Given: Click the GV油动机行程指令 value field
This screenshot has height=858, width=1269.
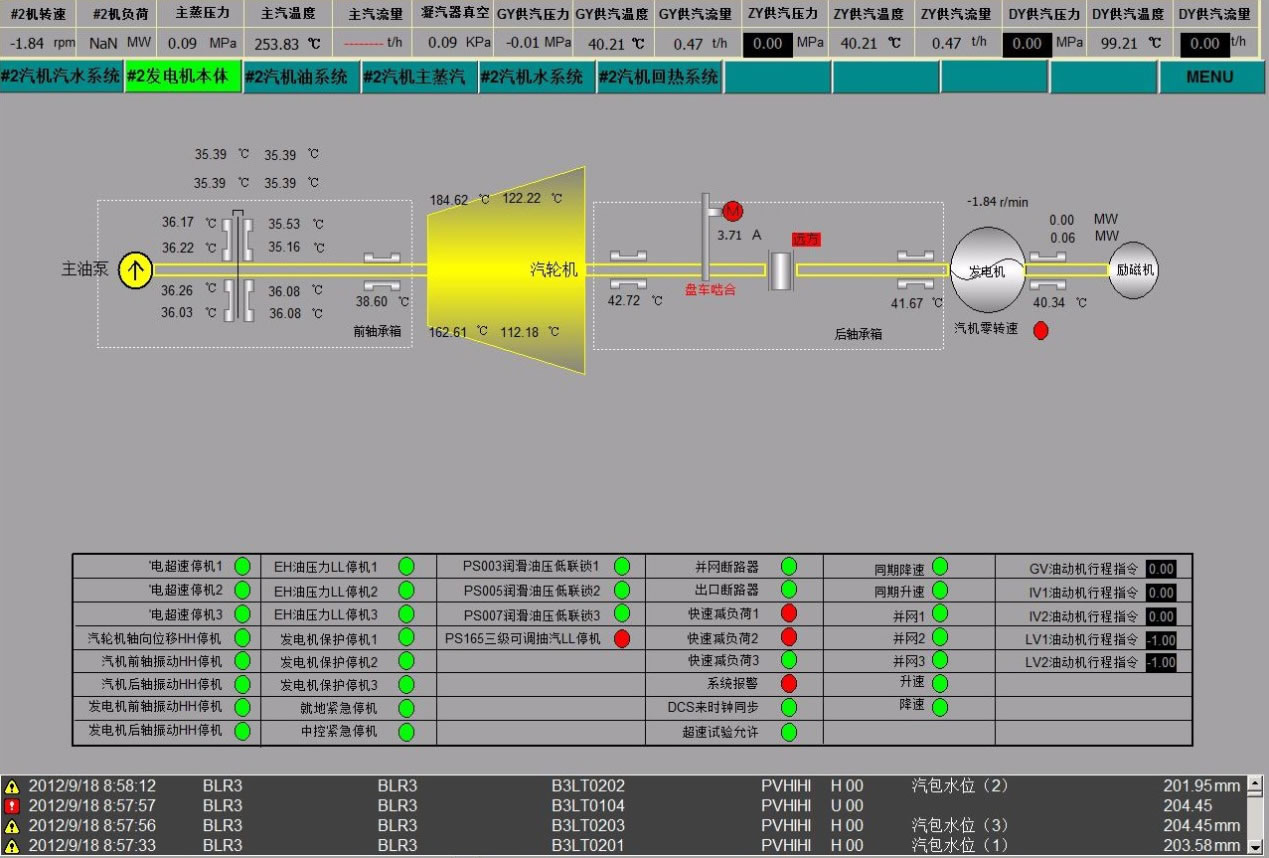Looking at the screenshot, I should click(1161, 569).
